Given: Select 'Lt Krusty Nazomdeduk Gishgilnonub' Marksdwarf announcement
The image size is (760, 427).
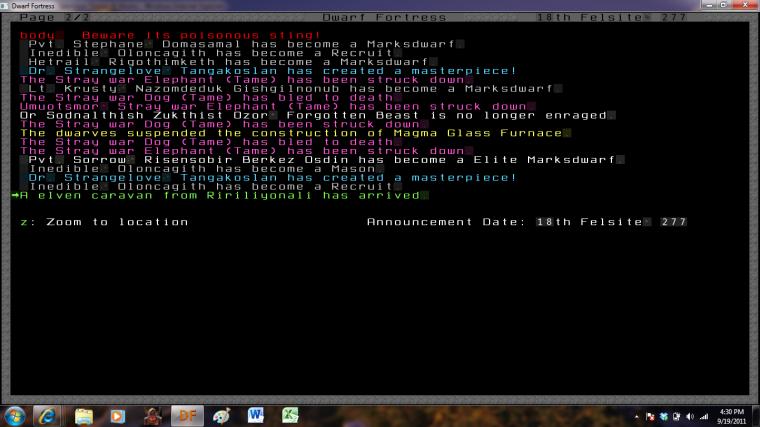Looking at the screenshot, I should 290,89.
